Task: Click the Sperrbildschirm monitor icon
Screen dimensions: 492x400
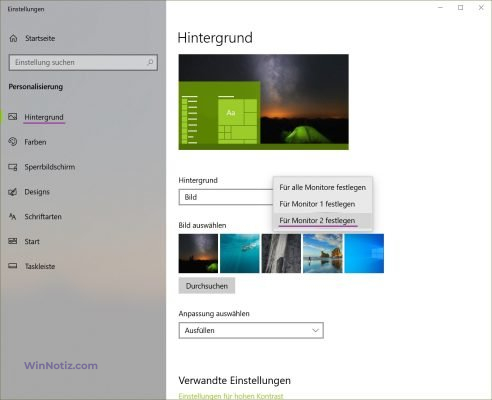Action: coord(13,167)
